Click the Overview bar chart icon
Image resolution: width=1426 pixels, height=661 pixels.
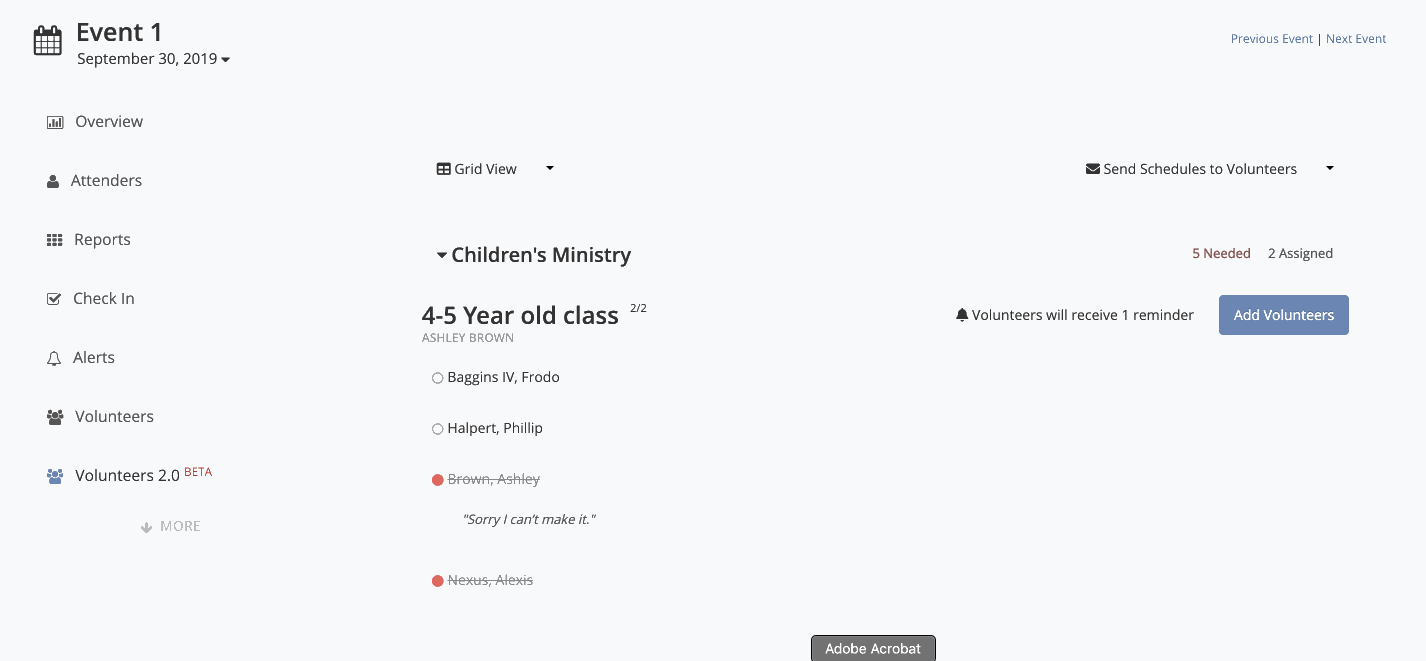coord(55,122)
